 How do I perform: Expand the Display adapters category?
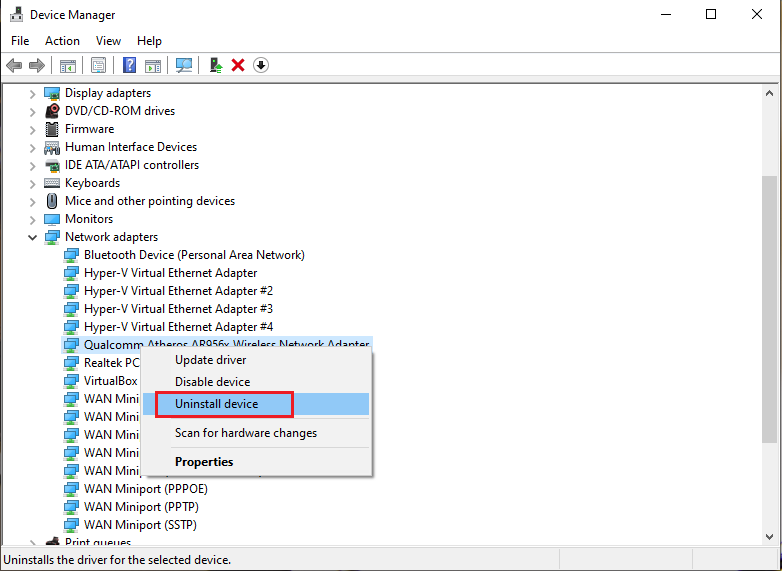pos(33,93)
